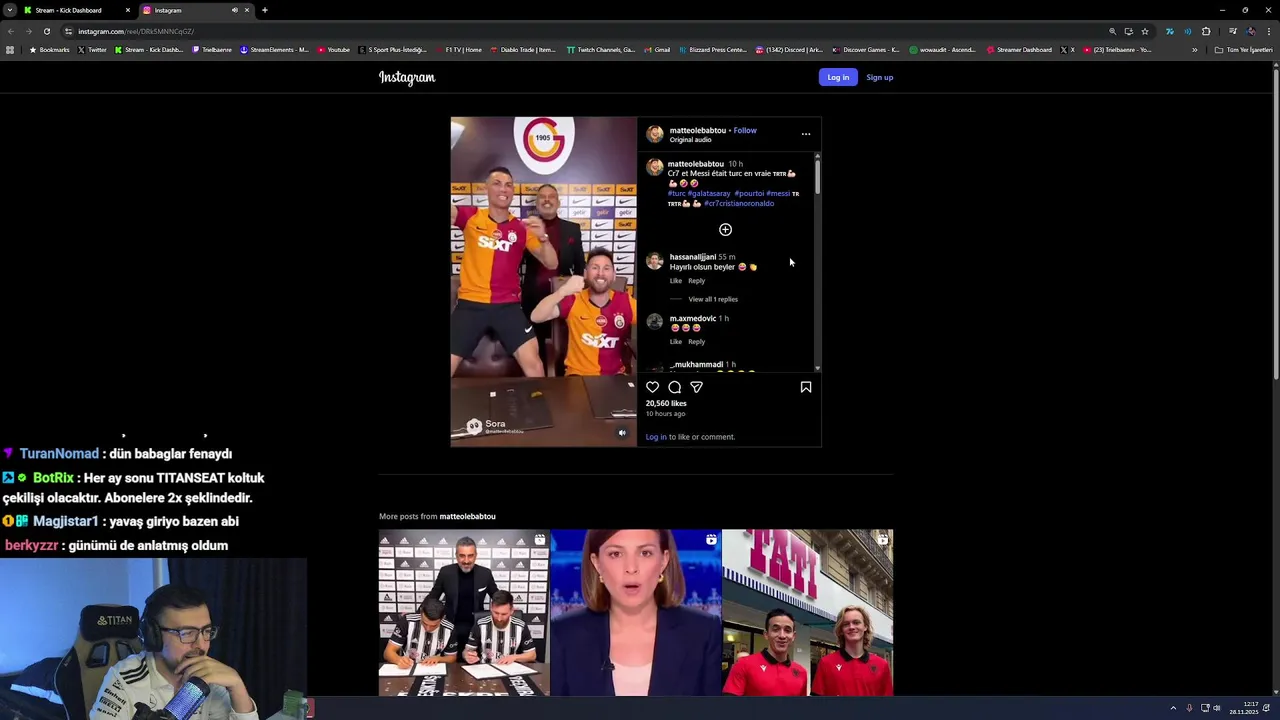
Task: Open site information icon in address bar
Action: pyautogui.click(x=68, y=31)
